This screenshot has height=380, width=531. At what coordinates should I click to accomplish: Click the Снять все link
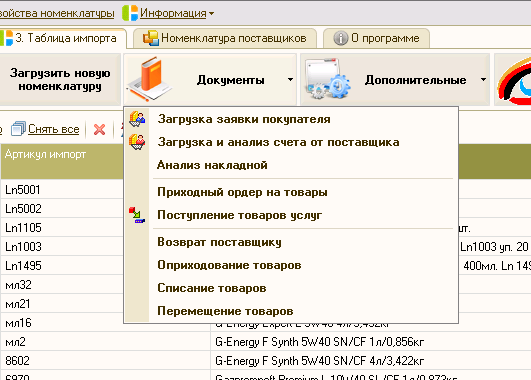pyautogui.click(x=54, y=129)
